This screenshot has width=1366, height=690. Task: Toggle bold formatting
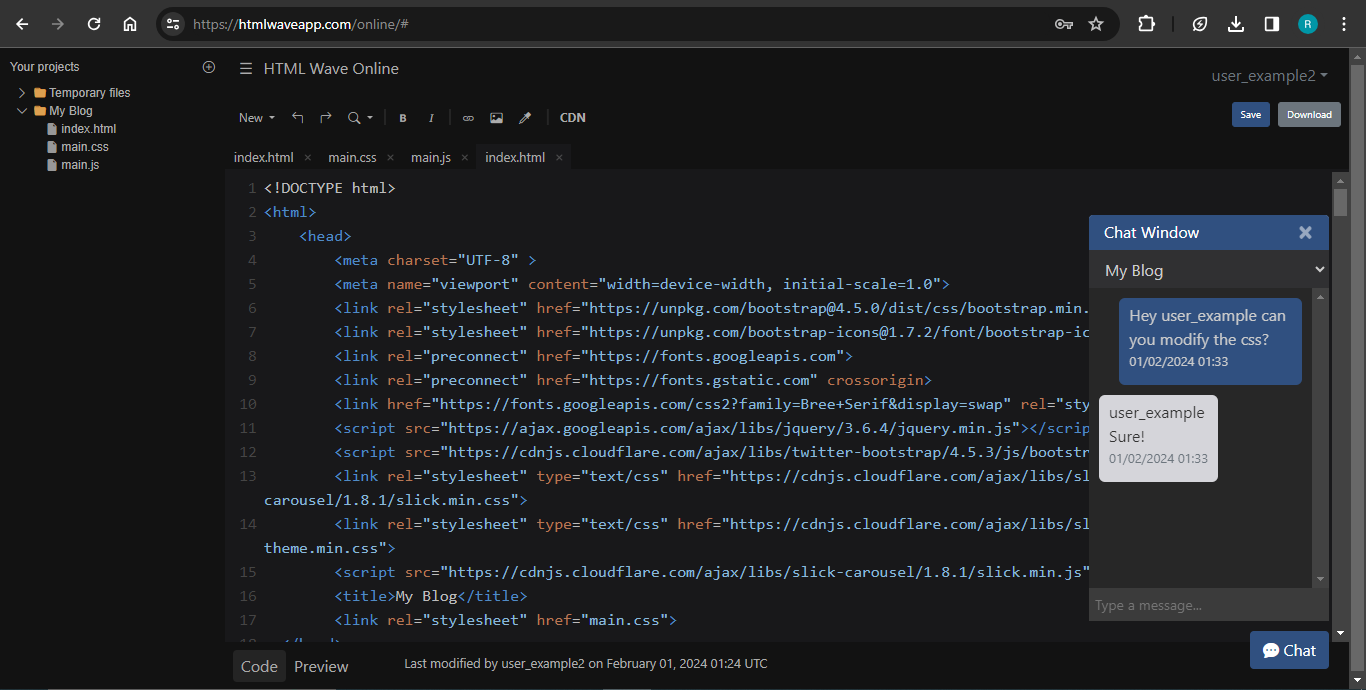[x=403, y=118]
